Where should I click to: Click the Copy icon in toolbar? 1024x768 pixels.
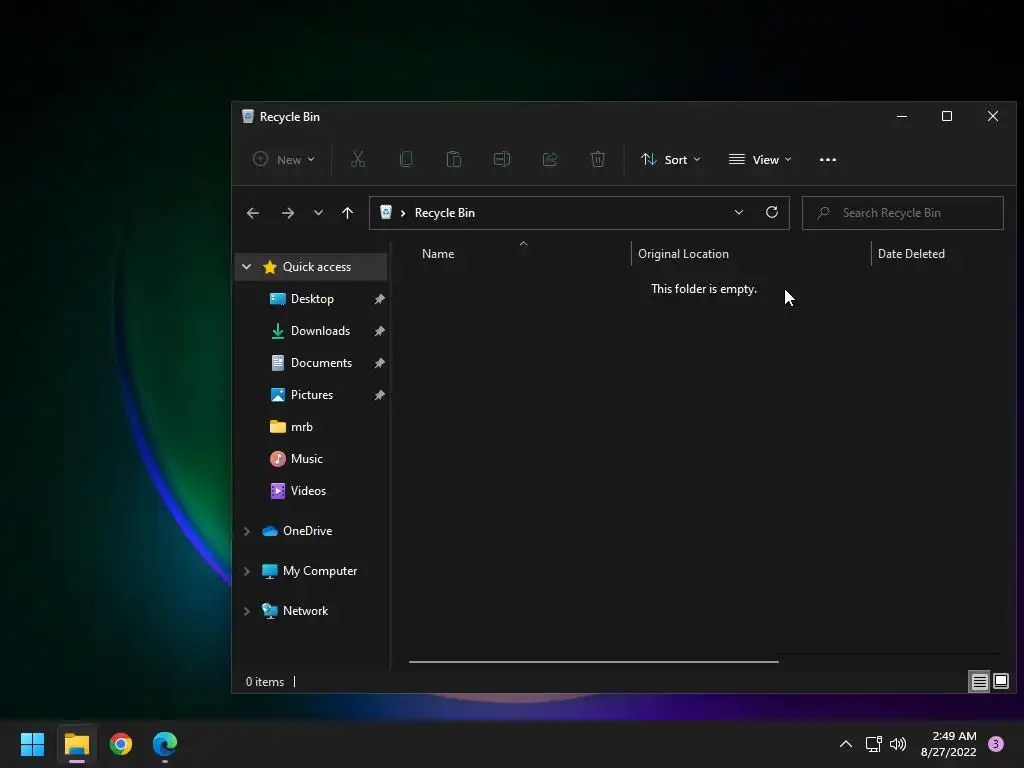click(406, 159)
